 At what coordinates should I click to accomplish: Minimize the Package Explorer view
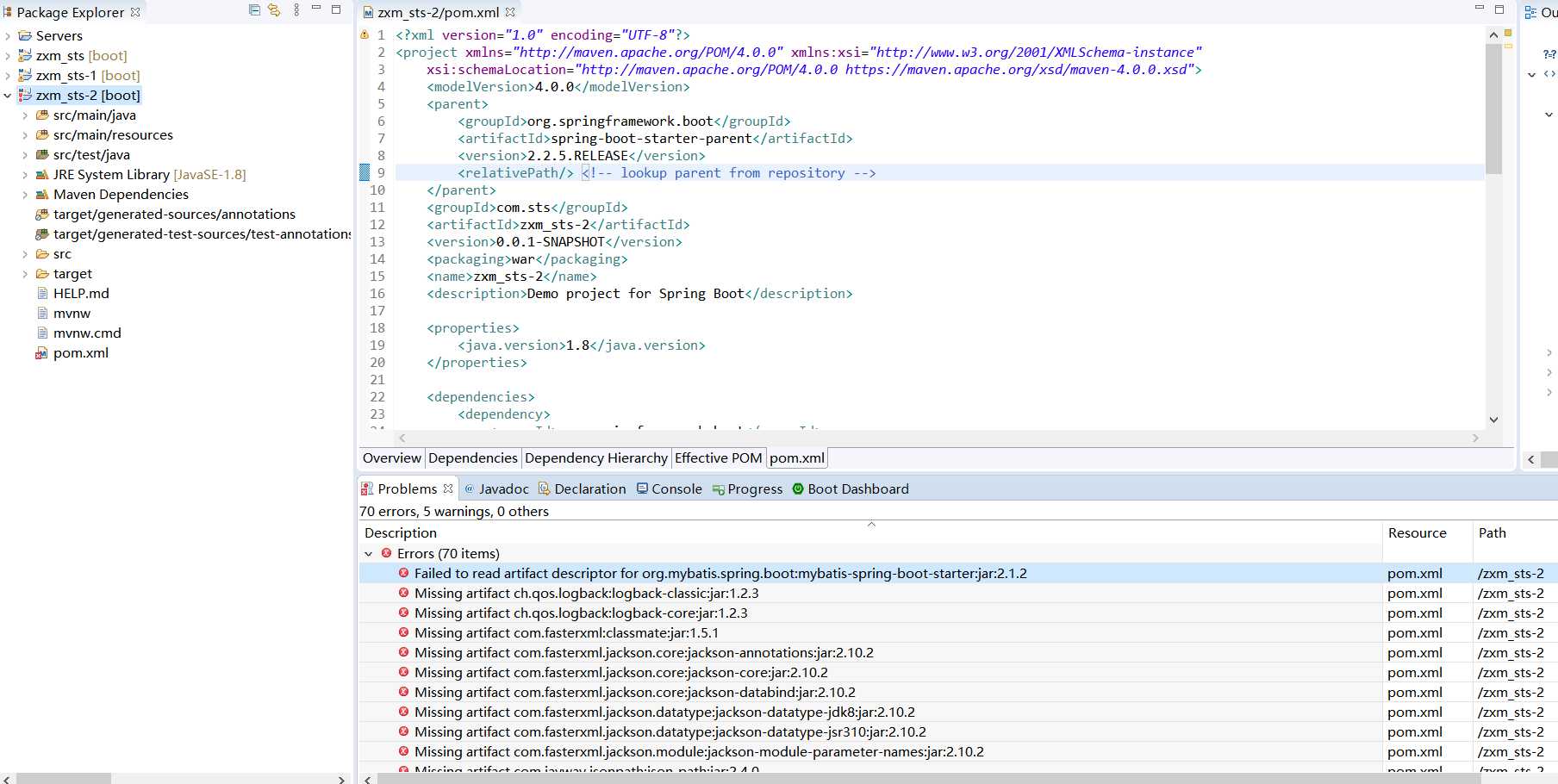316,9
